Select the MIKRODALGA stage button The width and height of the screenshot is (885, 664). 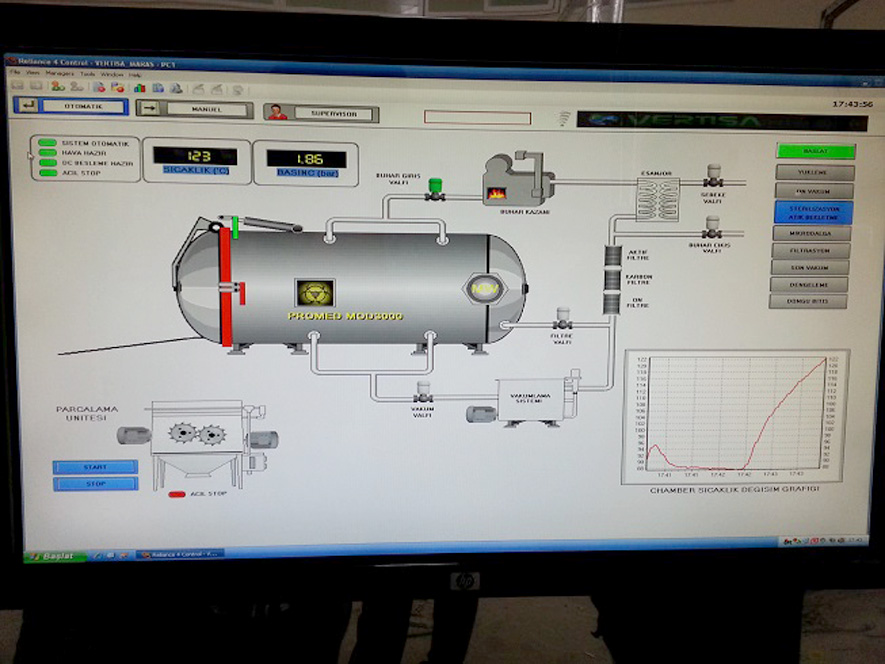pos(812,233)
